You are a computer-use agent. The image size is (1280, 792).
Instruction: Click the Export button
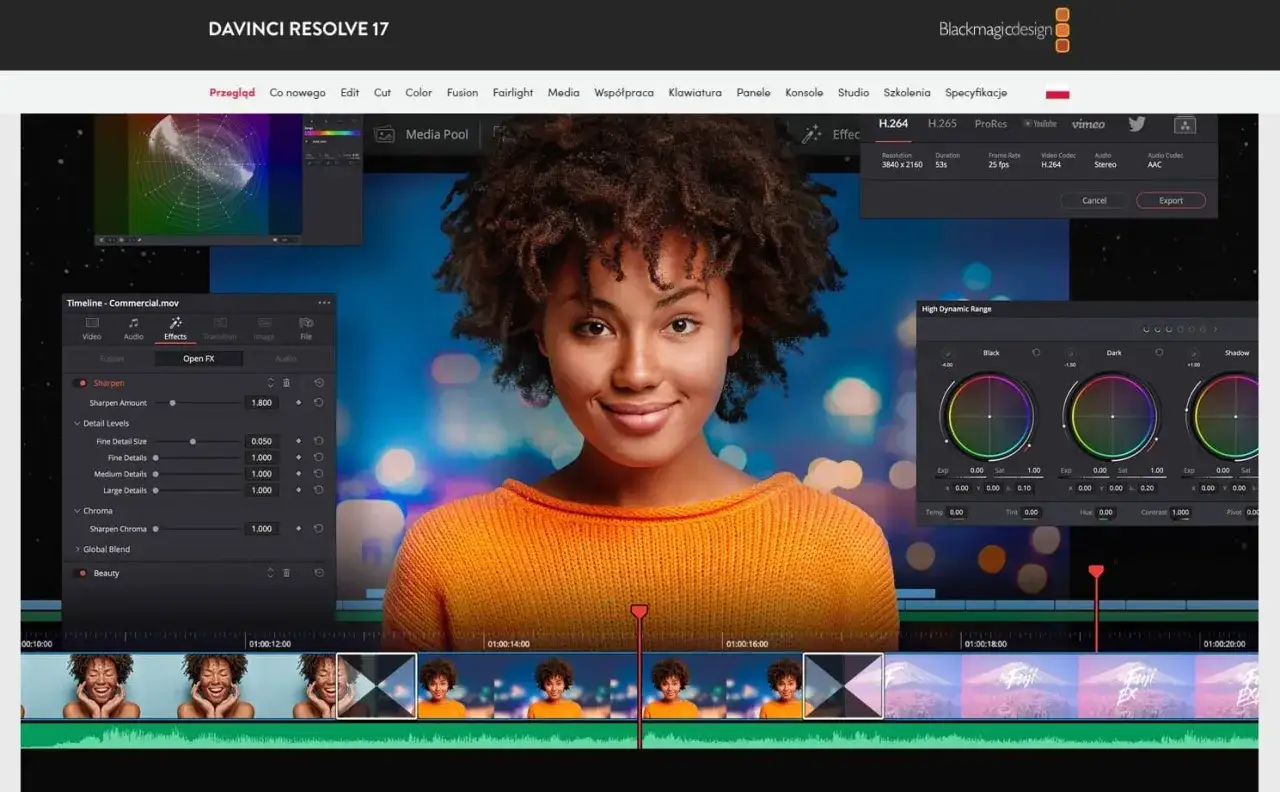coord(1171,201)
